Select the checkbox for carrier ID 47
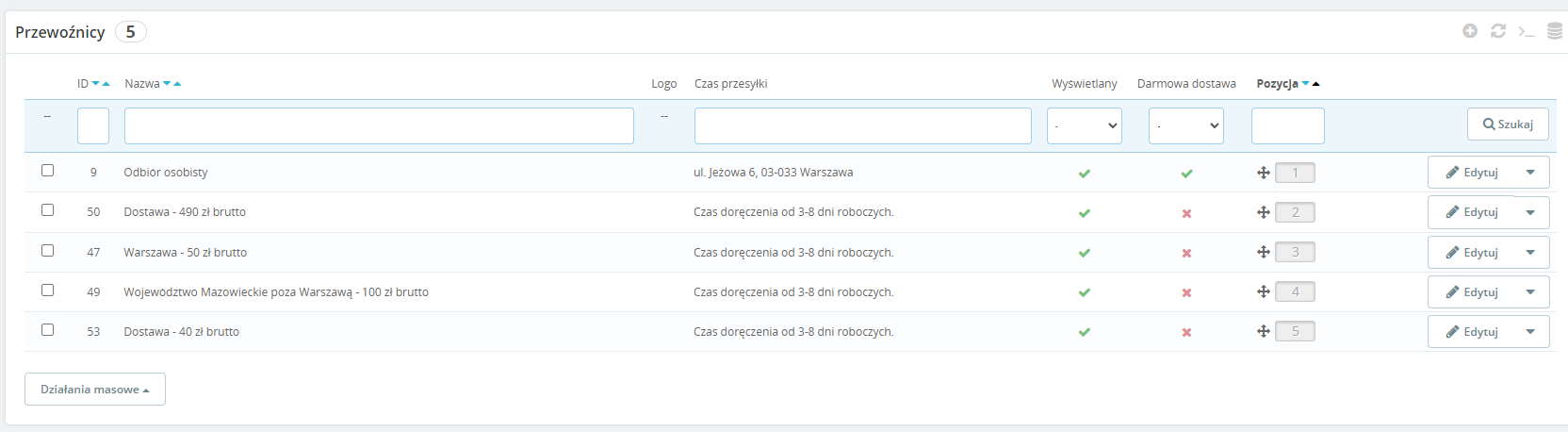Viewport: 1568px width, 432px height. [x=47, y=250]
